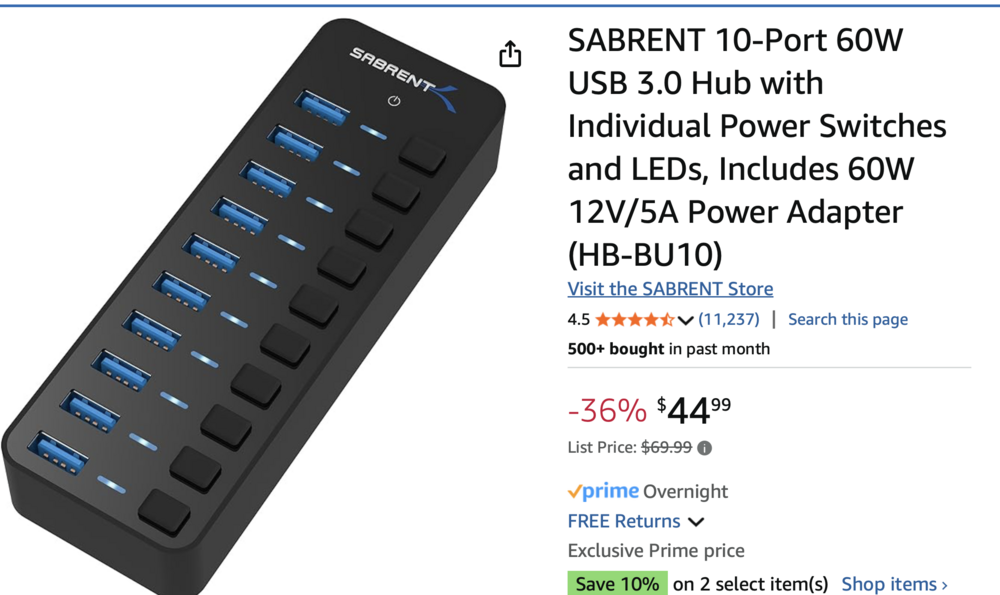Click the Exclusive Prime price text
This screenshot has height=595, width=1000.
tap(656, 551)
